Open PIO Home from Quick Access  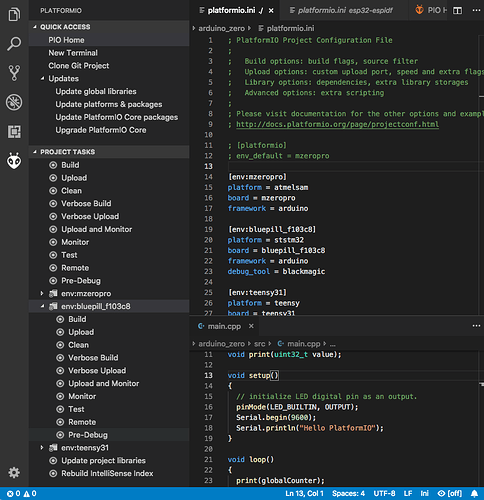[109, 40]
